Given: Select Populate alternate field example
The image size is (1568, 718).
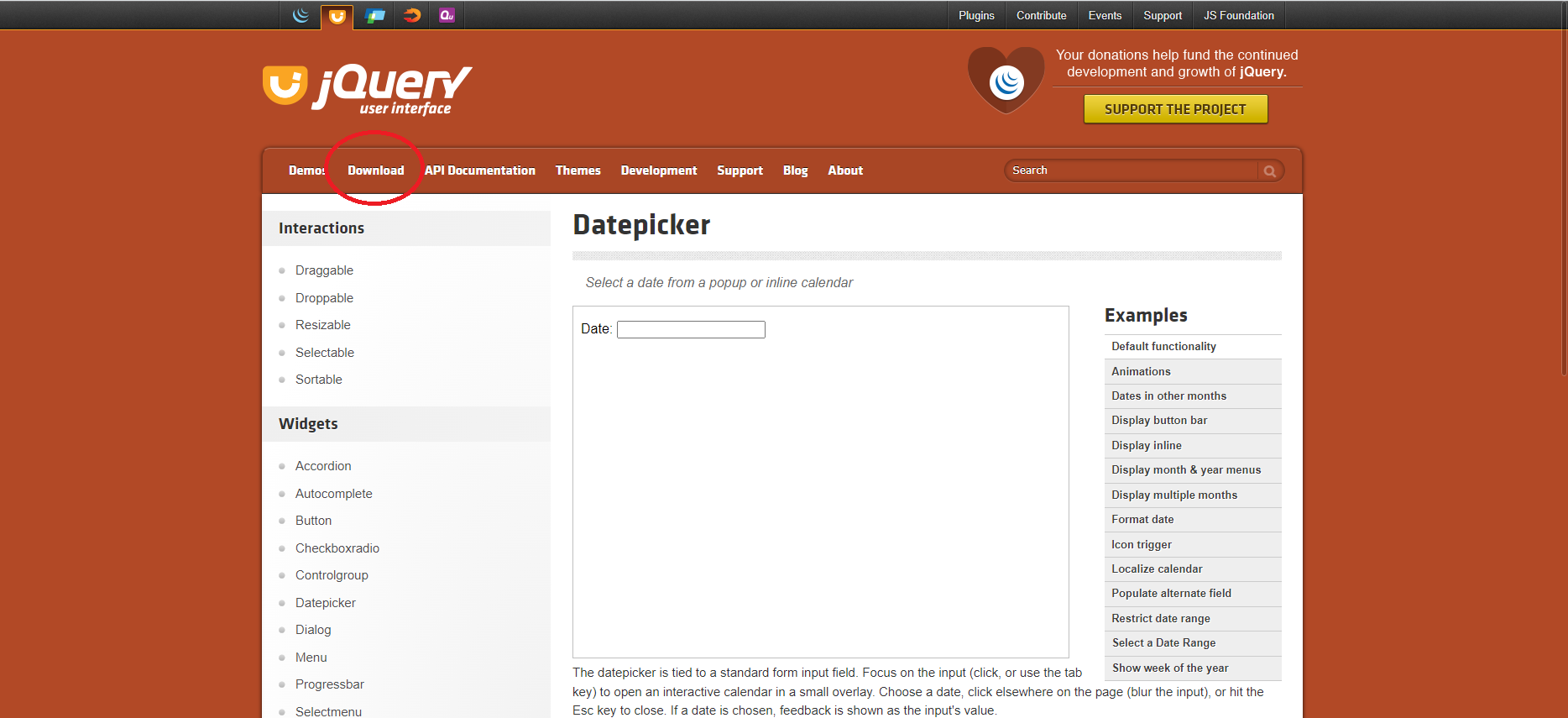Looking at the screenshot, I should pyautogui.click(x=1193, y=594).
